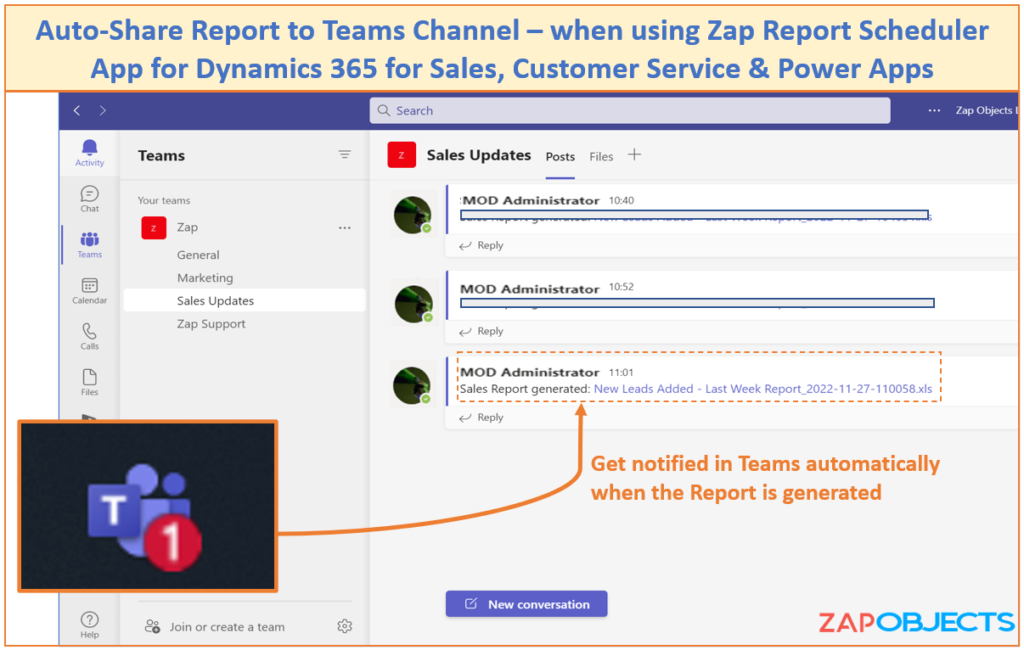1024x650 pixels.
Task: Click the Sales Updates channel title
Action: pyautogui.click(x=479, y=155)
